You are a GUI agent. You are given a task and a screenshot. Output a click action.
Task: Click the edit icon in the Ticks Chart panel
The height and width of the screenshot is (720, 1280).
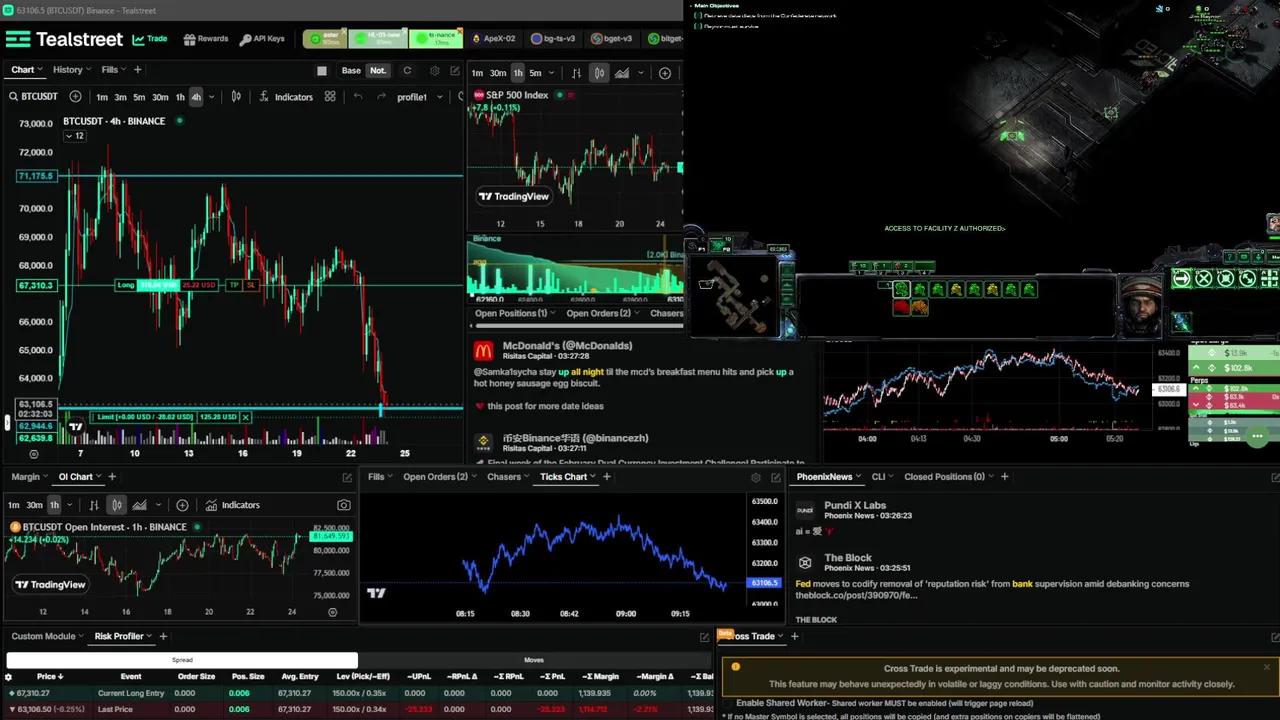(x=776, y=477)
